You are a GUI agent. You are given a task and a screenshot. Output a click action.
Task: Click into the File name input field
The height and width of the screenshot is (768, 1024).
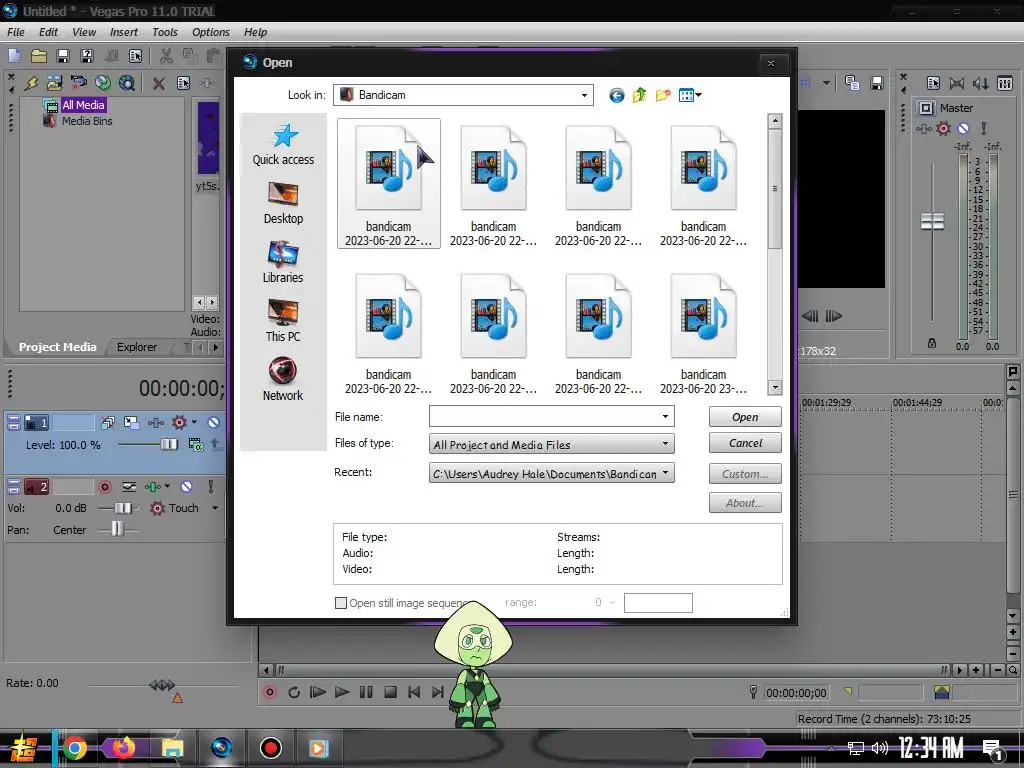coord(543,417)
